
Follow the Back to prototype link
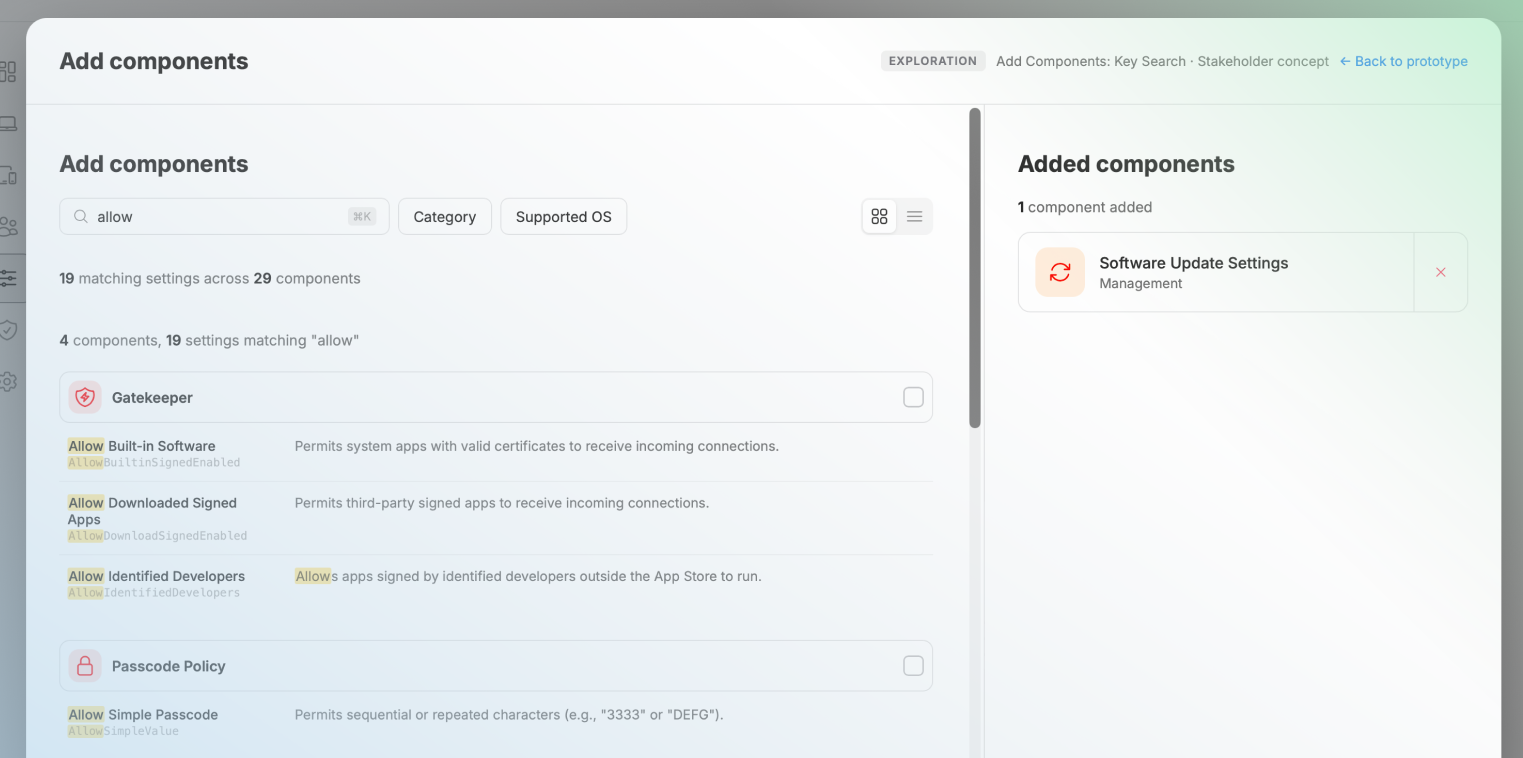[x=1403, y=61]
